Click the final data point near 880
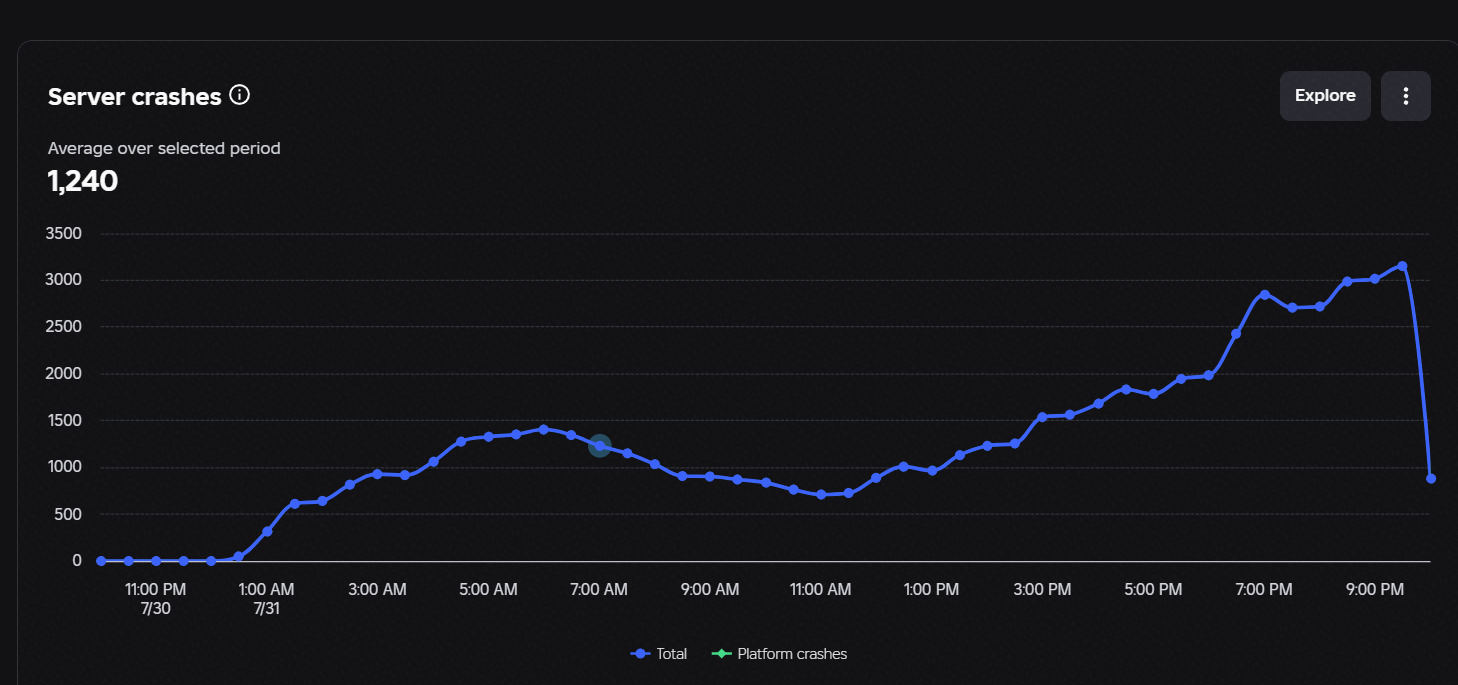This screenshot has height=685, width=1458. click(x=1431, y=478)
